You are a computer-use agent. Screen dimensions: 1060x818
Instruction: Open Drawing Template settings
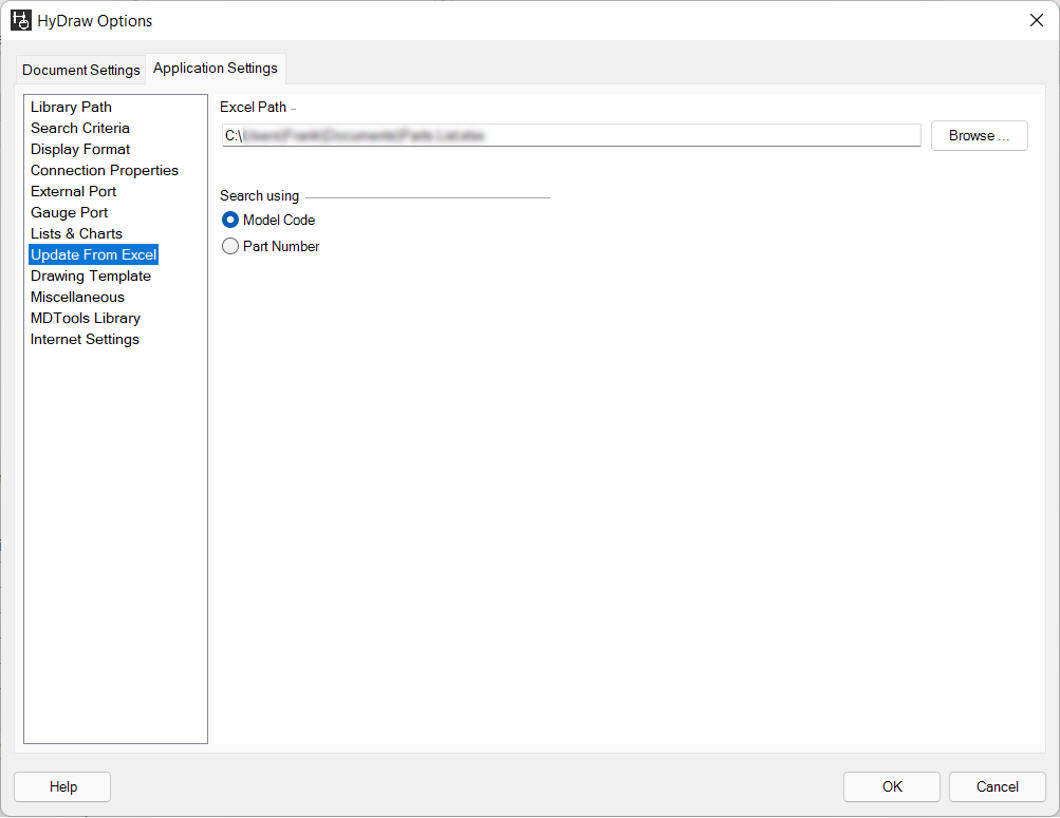(x=90, y=276)
